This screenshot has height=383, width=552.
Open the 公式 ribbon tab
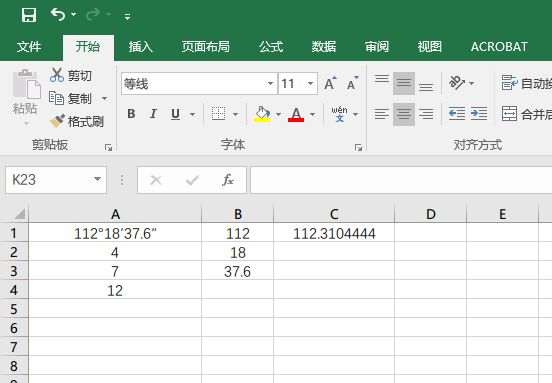pos(271,46)
